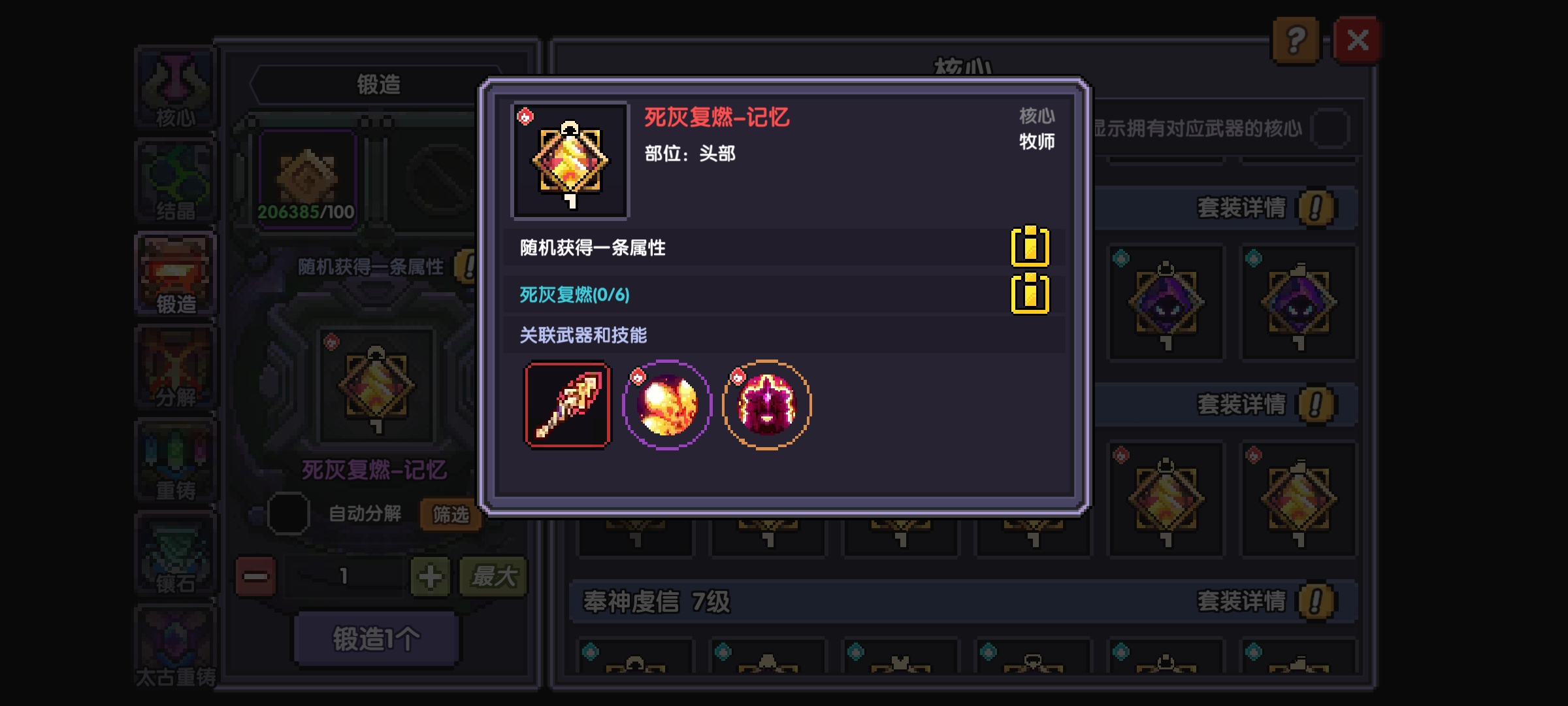This screenshot has width=1568, height=706.
Task: Click the 死灰复燃-记忆 core item icon
Action: (x=570, y=161)
